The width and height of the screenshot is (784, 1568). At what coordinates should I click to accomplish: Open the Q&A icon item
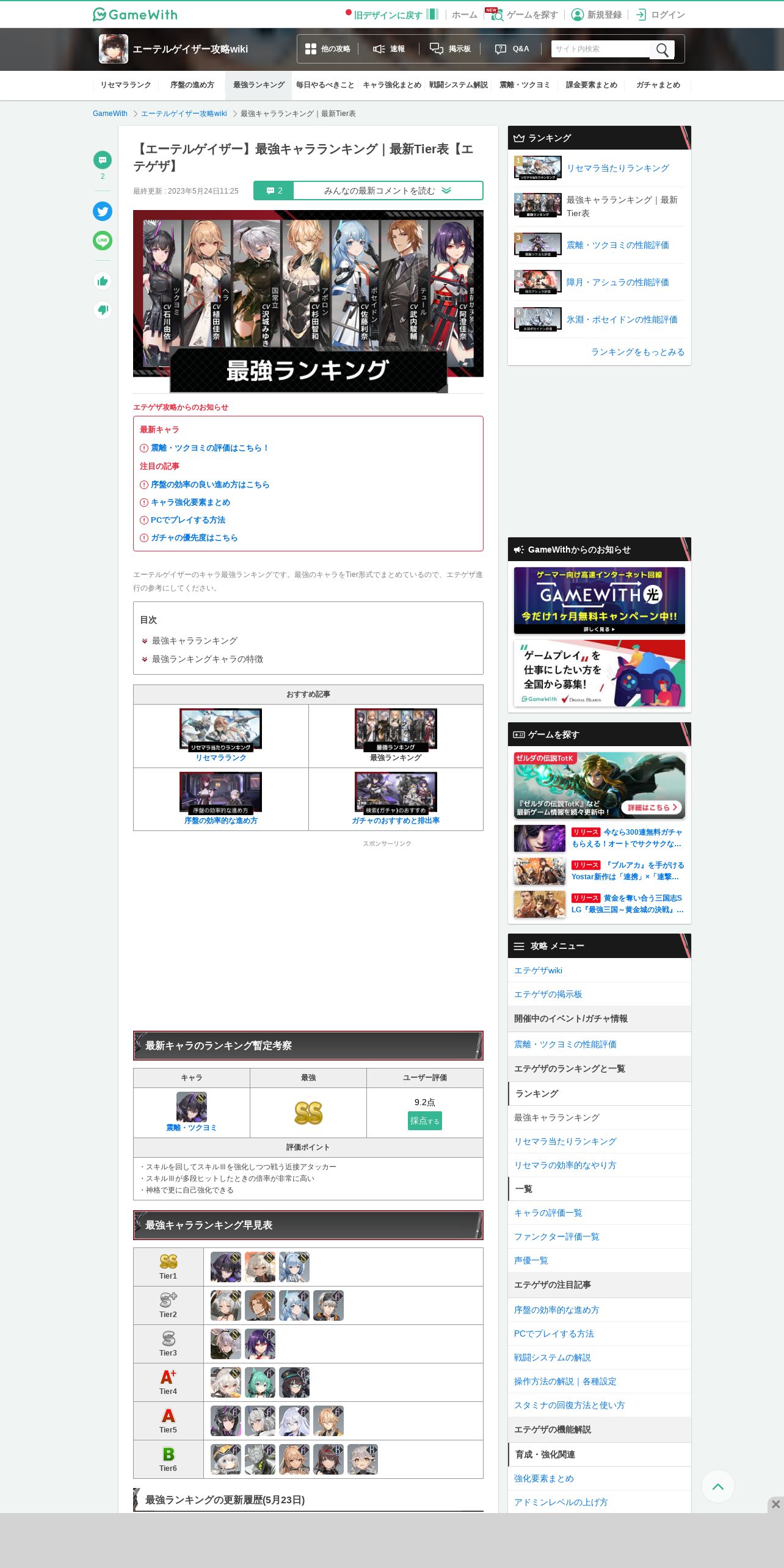[x=501, y=49]
